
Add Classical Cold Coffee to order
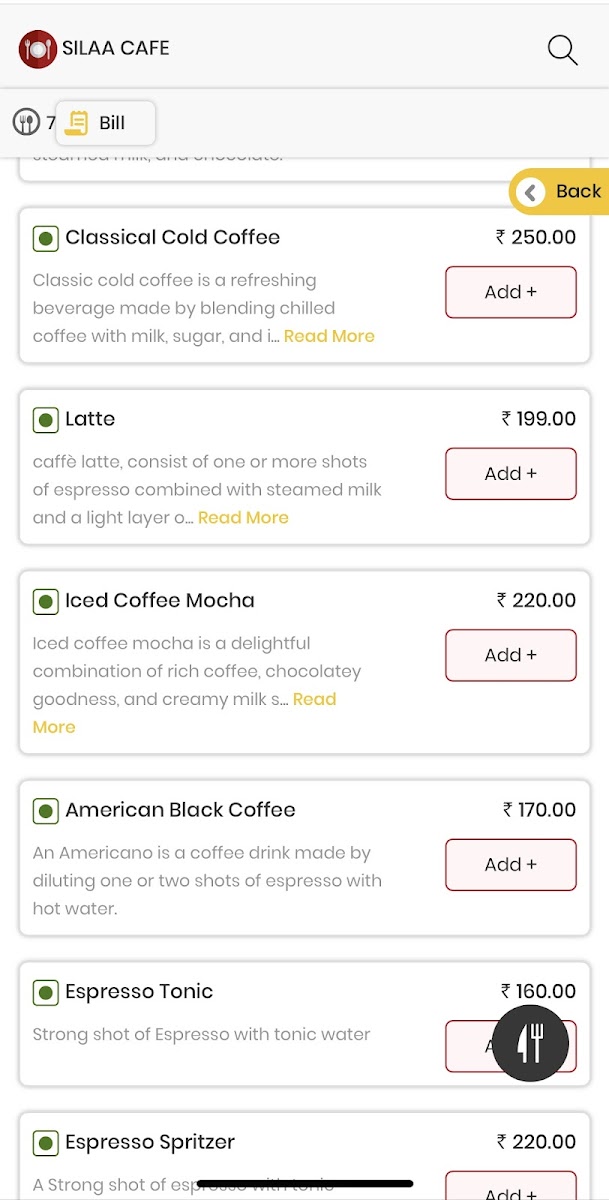(510, 293)
